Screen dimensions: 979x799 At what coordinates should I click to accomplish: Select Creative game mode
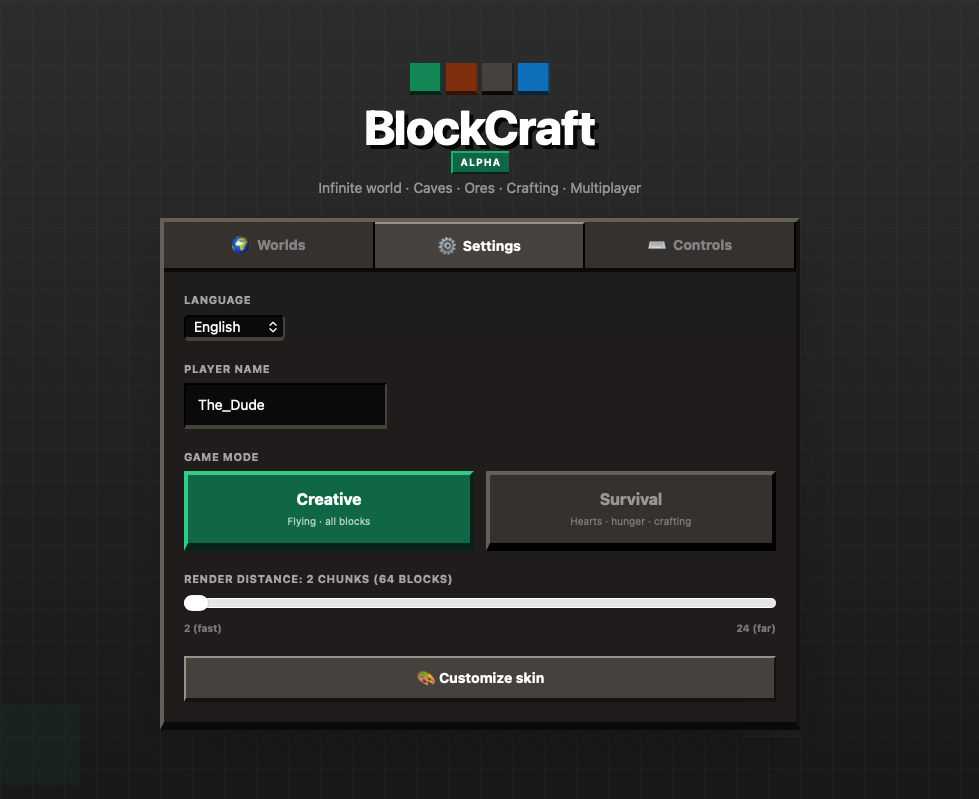(329, 510)
